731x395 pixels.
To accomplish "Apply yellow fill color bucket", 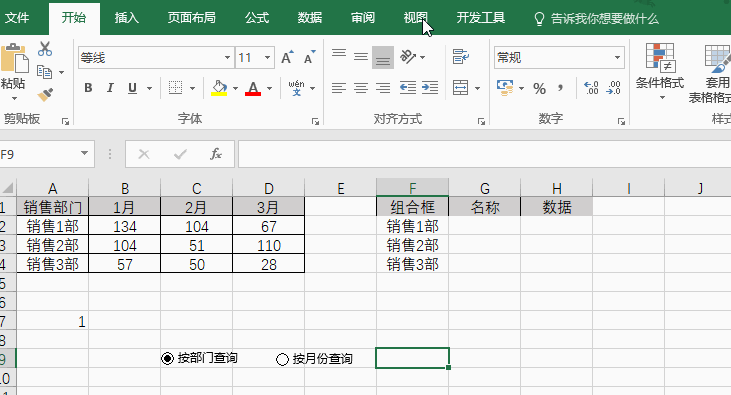I will pos(219,88).
